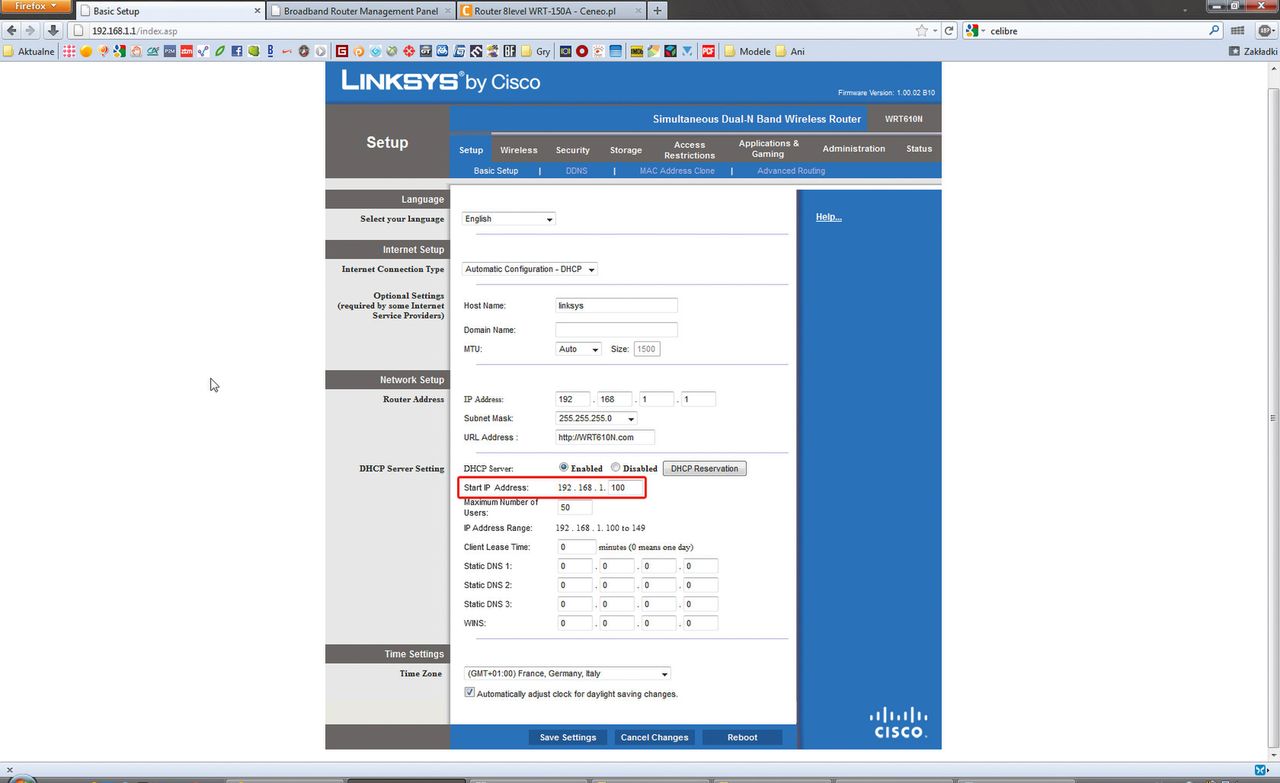Screen dimensions: 1280x783
Task: Open the DDNS sub-tab
Action: [x=577, y=171]
